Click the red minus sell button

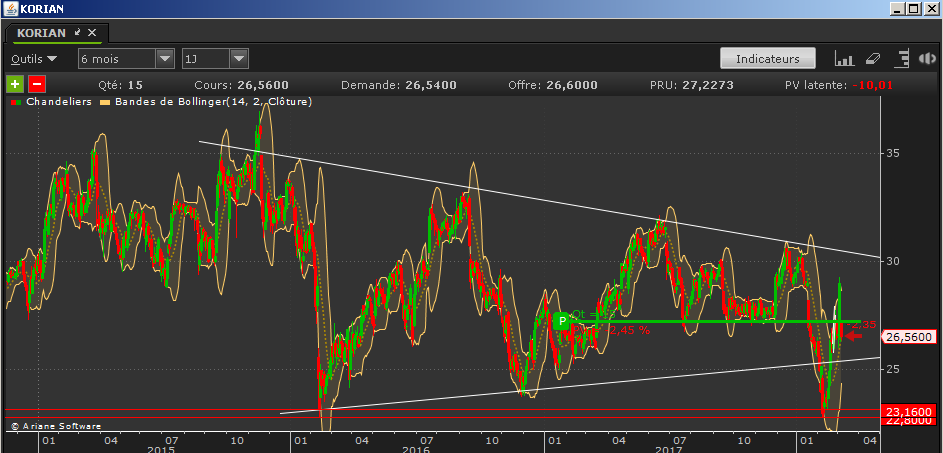37,85
